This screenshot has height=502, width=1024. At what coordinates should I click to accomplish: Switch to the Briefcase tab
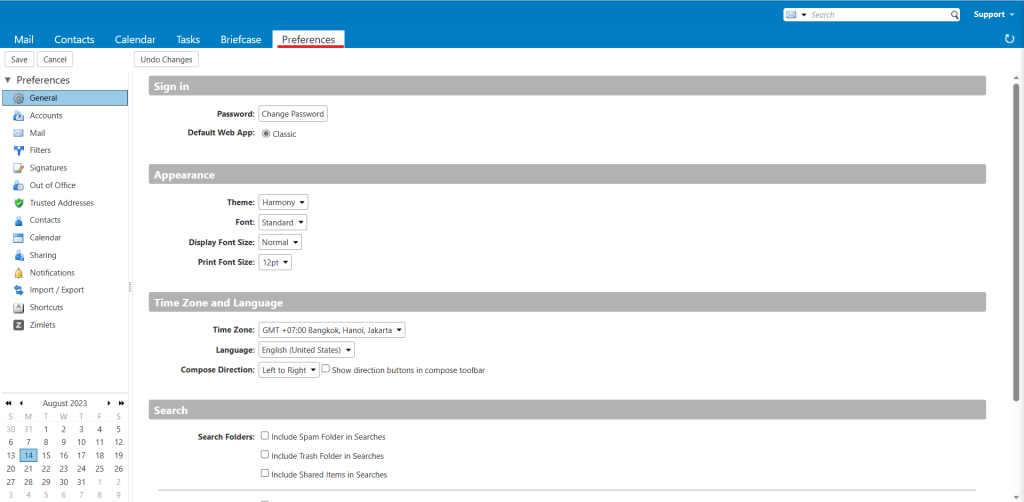pos(241,40)
